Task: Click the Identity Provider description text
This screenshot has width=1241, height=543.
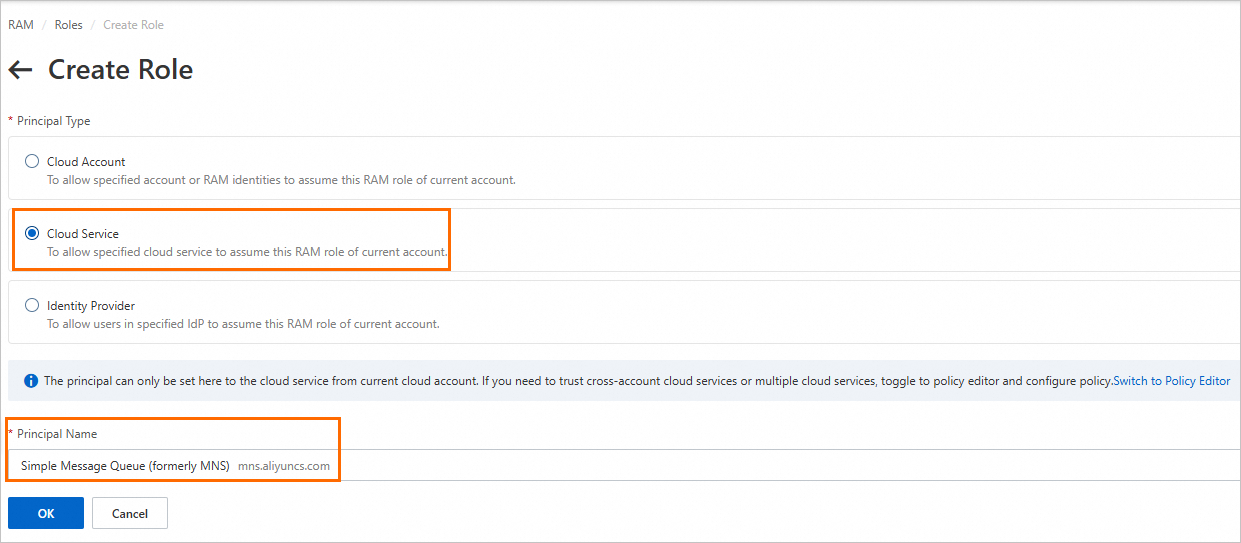Action: pos(243,324)
